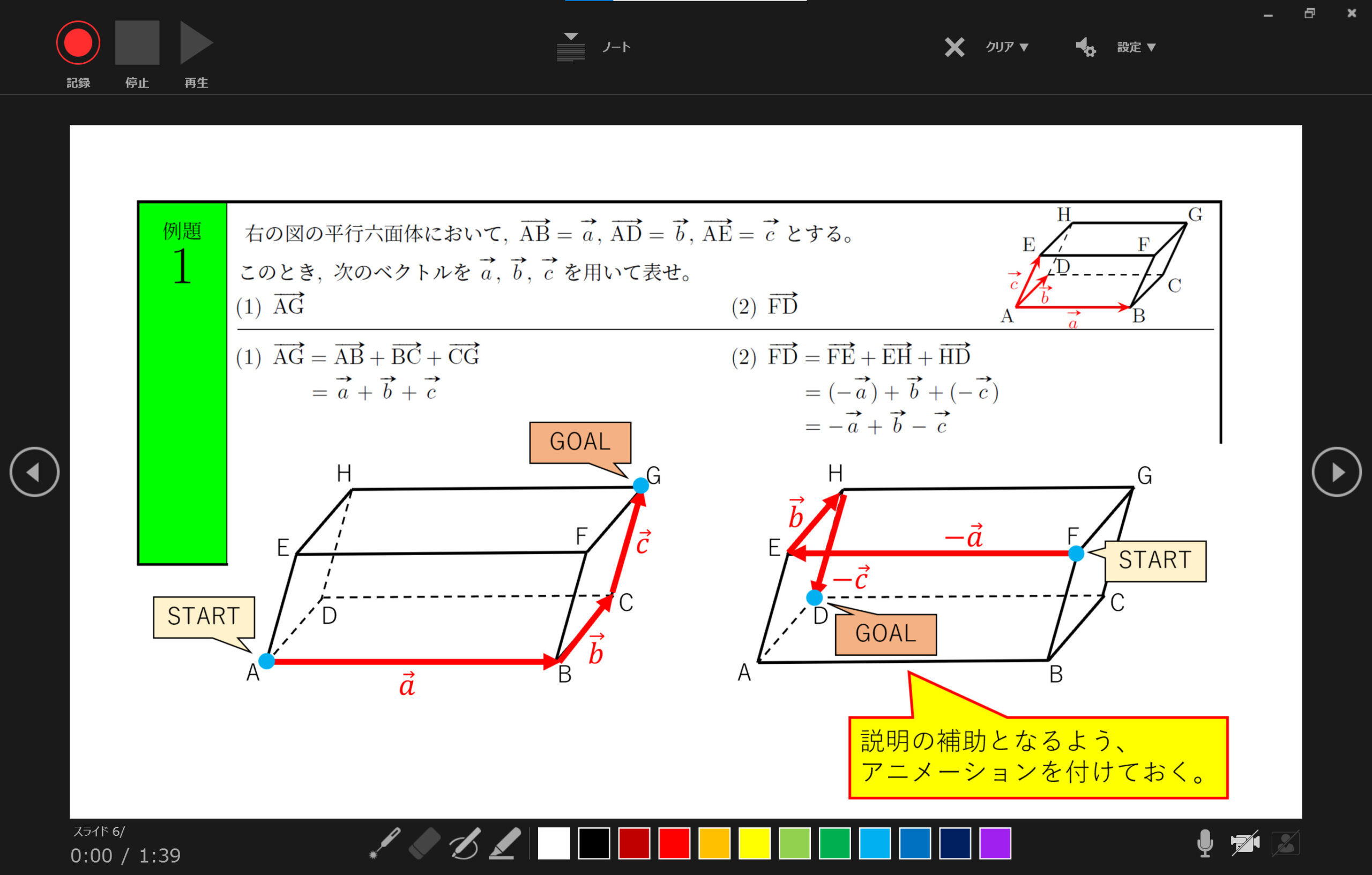Click the play (再生) triangle button
Screen dimensions: 1372x875
tap(196, 43)
